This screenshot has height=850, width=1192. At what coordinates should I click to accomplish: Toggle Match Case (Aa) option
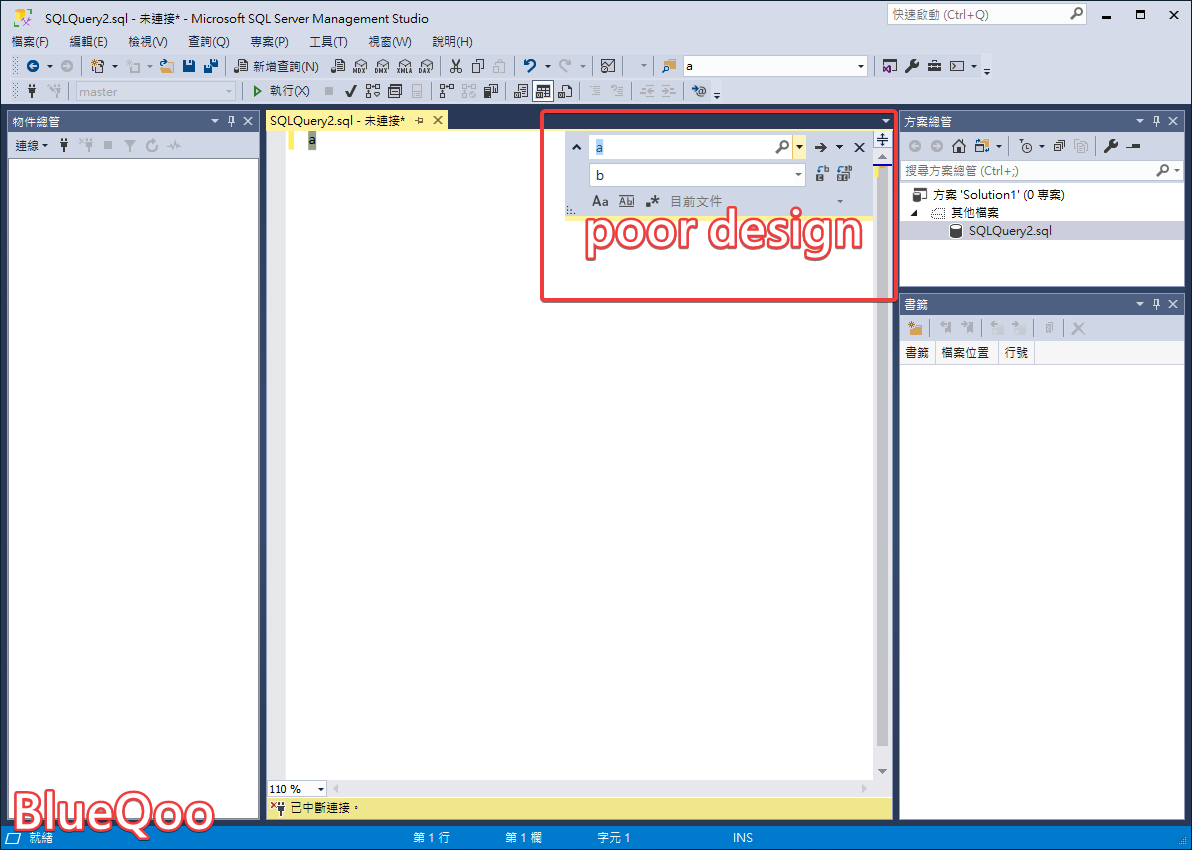pos(600,201)
